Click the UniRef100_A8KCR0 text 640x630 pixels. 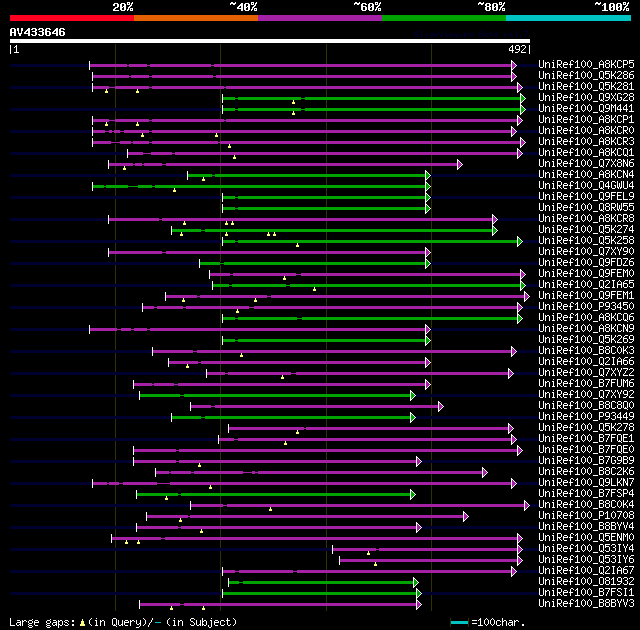pyautogui.click(x=586, y=131)
